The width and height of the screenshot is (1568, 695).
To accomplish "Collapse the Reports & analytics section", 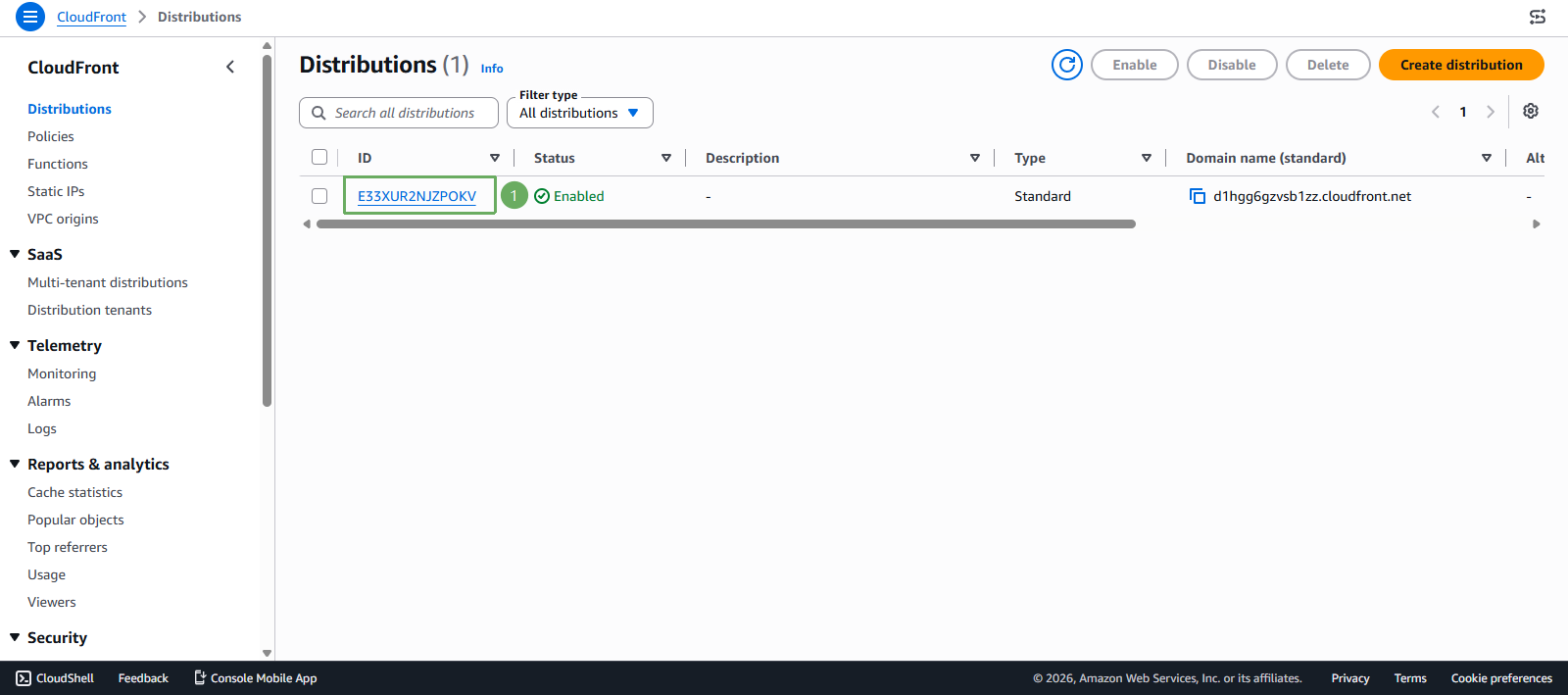I will pyautogui.click(x=15, y=464).
